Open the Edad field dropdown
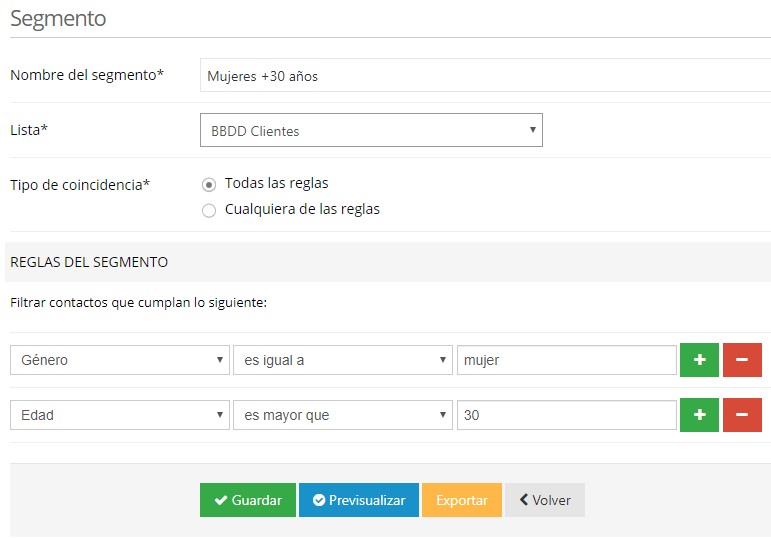This screenshot has width=771, height=538. 120,415
